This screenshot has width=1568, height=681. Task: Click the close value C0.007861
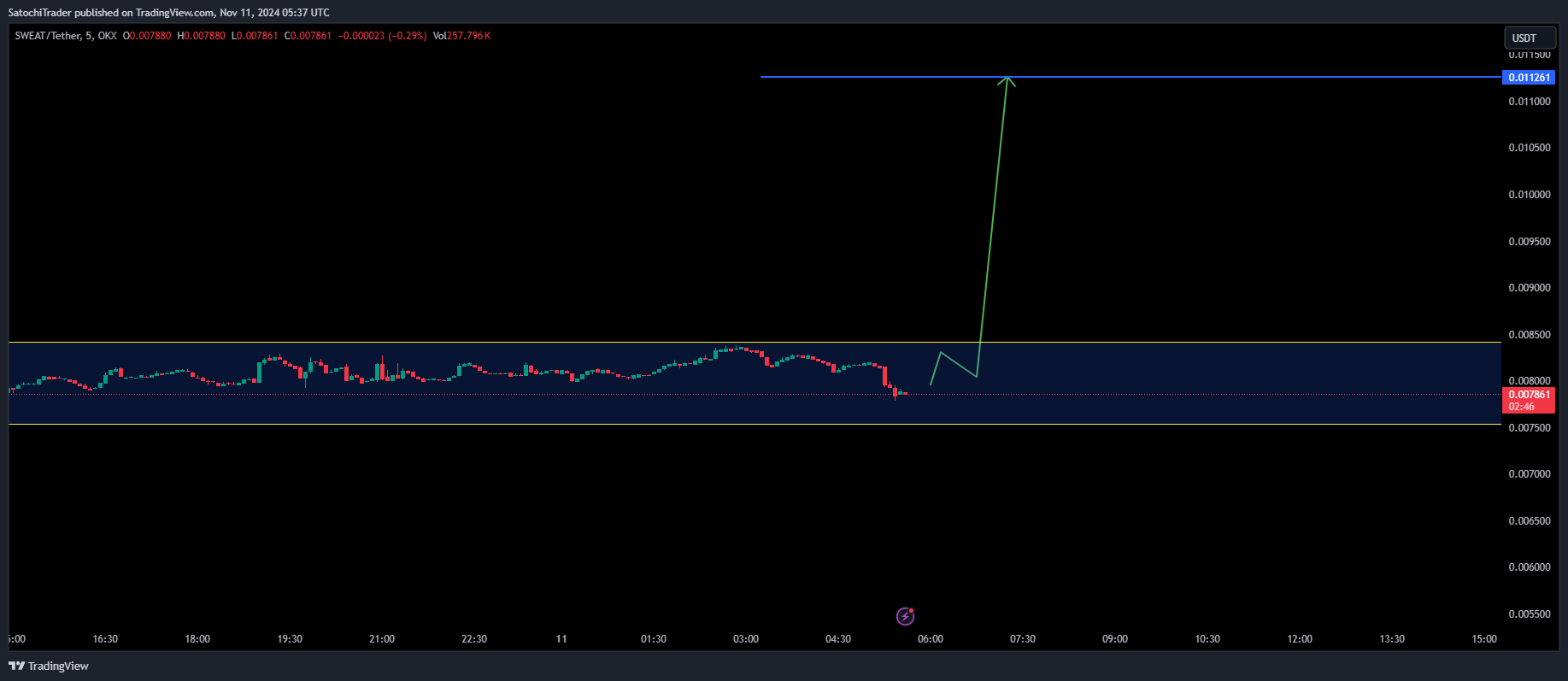pos(308,36)
